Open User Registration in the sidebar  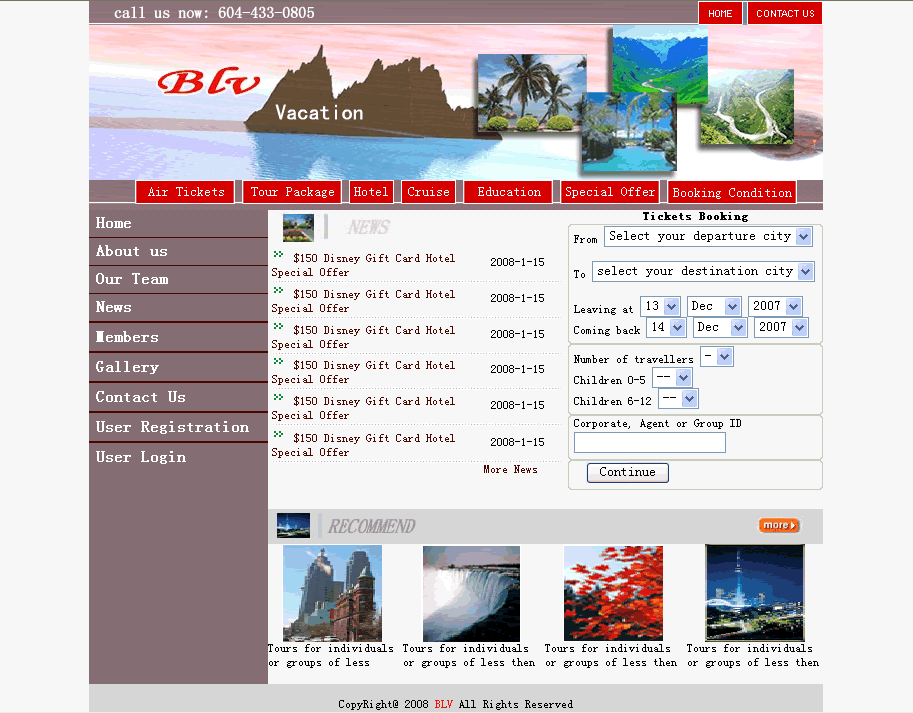pyautogui.click(x=172, y=427)
